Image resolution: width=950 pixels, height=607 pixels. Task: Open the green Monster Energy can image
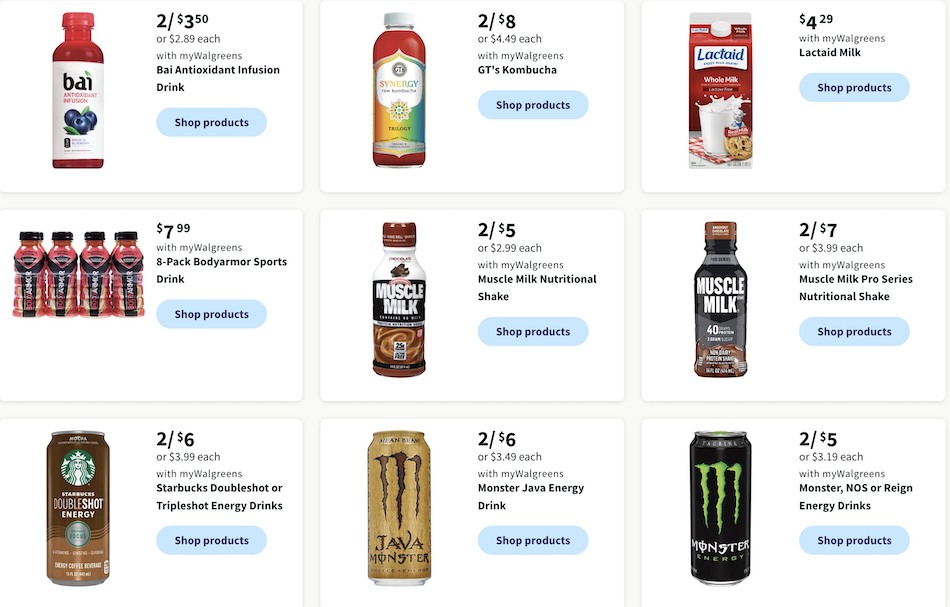(720, 508)
